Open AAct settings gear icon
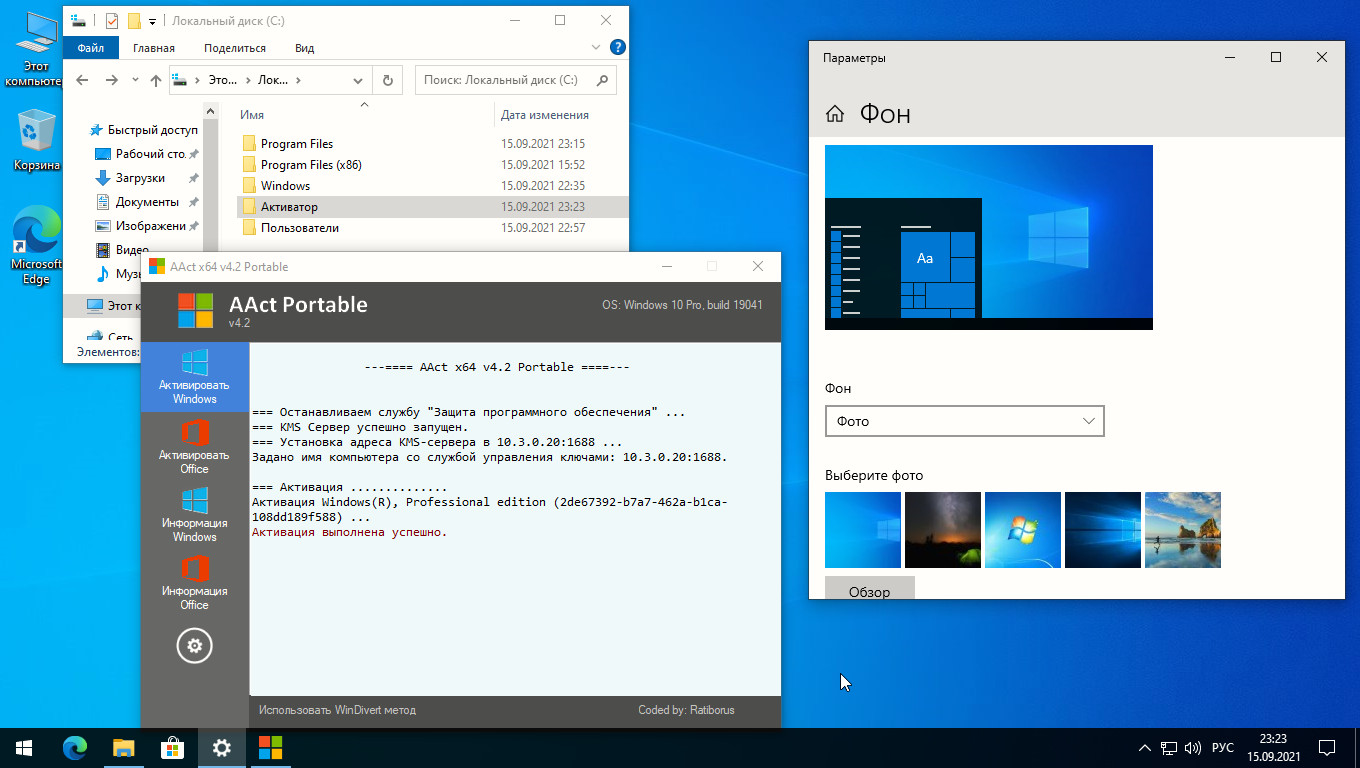Image resolution: width=1360 pixels, height=768 pixels. tap(194, 646)
